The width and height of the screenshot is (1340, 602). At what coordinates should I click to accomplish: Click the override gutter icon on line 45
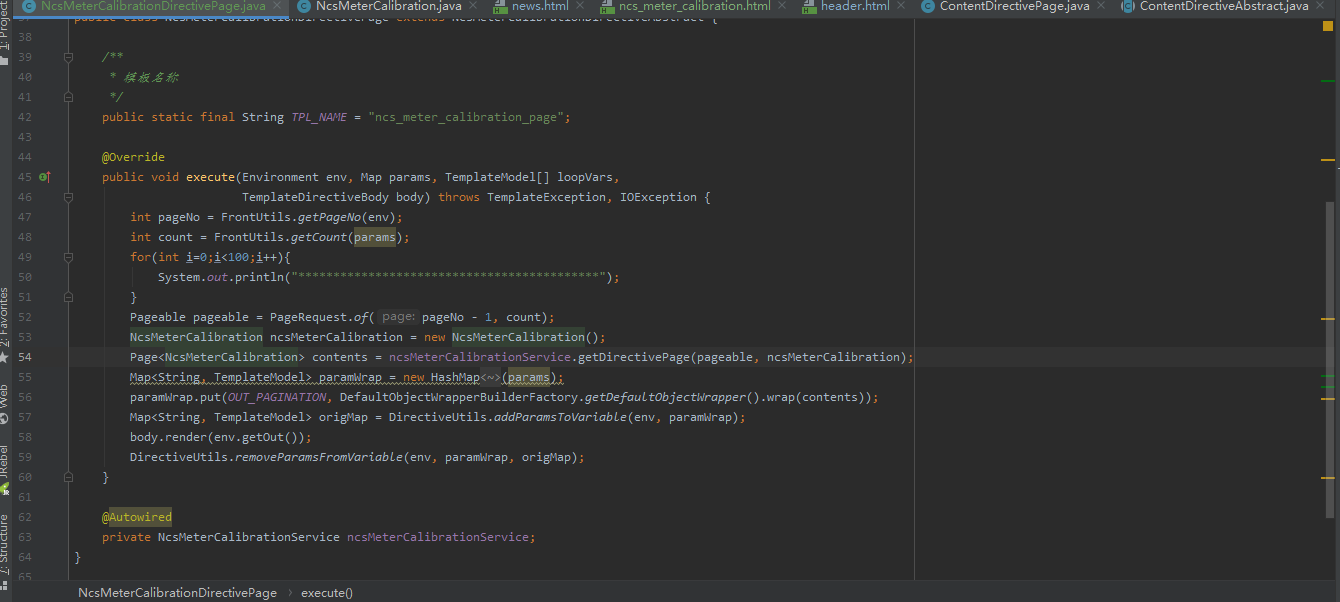click(44, 177)
